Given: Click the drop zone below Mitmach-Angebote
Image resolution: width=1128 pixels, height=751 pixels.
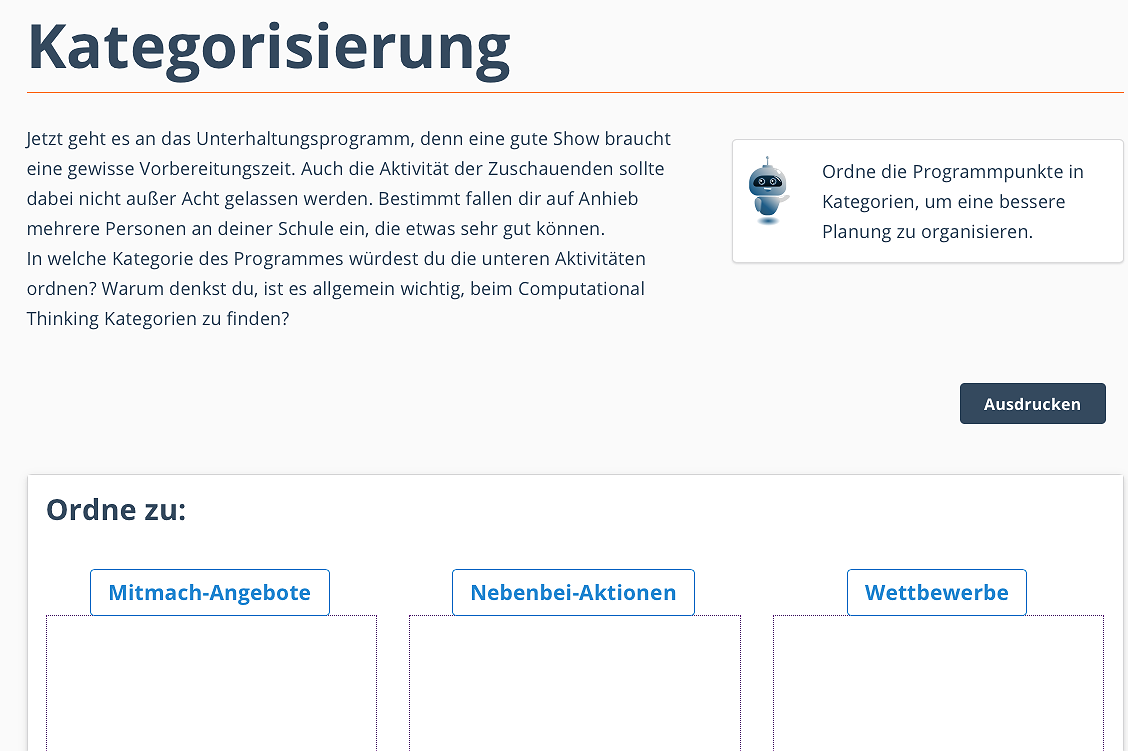Looking at the screenshot, I should [211, 683].
